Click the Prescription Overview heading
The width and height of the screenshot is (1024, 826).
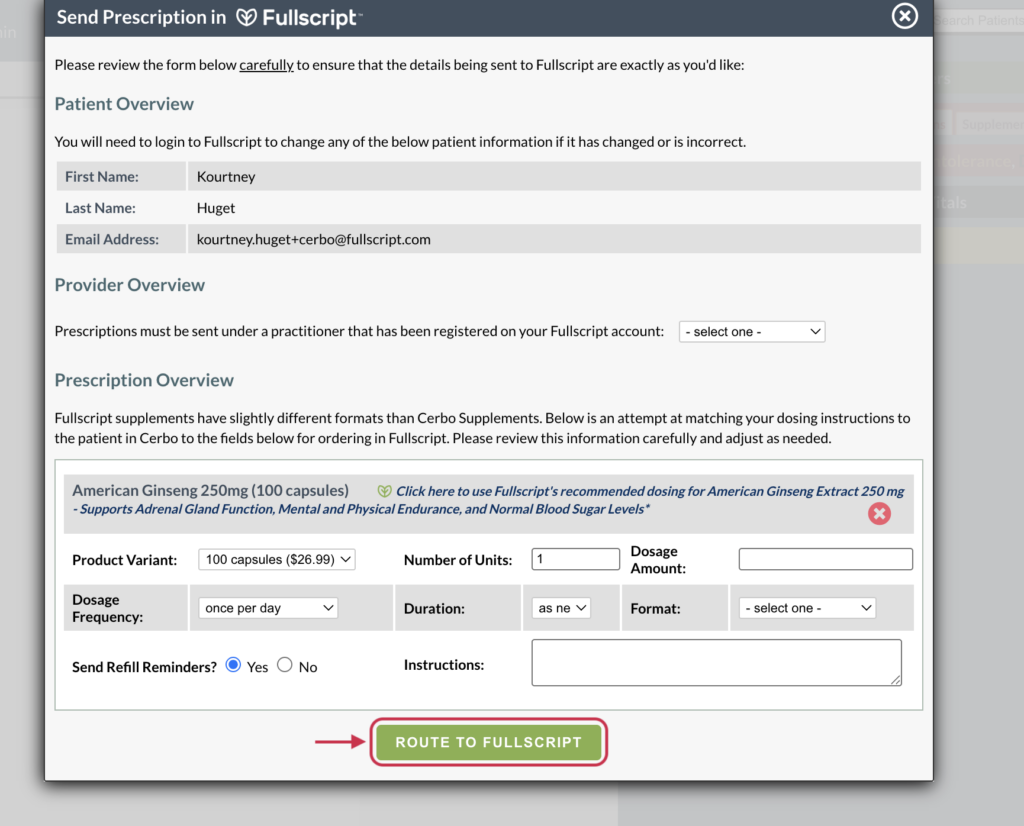click(x=144, y=380)
